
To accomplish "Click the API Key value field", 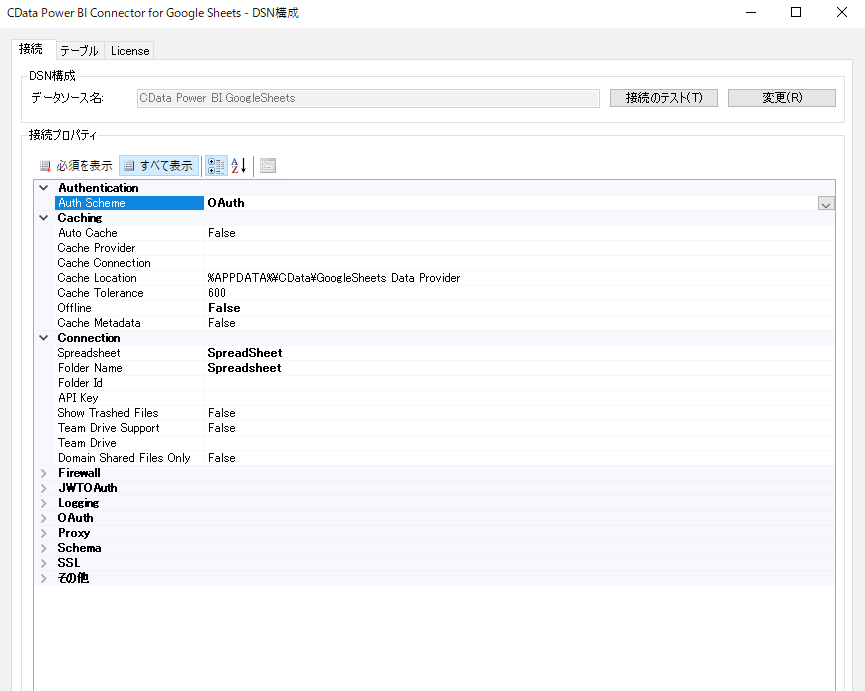I will (x=519, y=398).
